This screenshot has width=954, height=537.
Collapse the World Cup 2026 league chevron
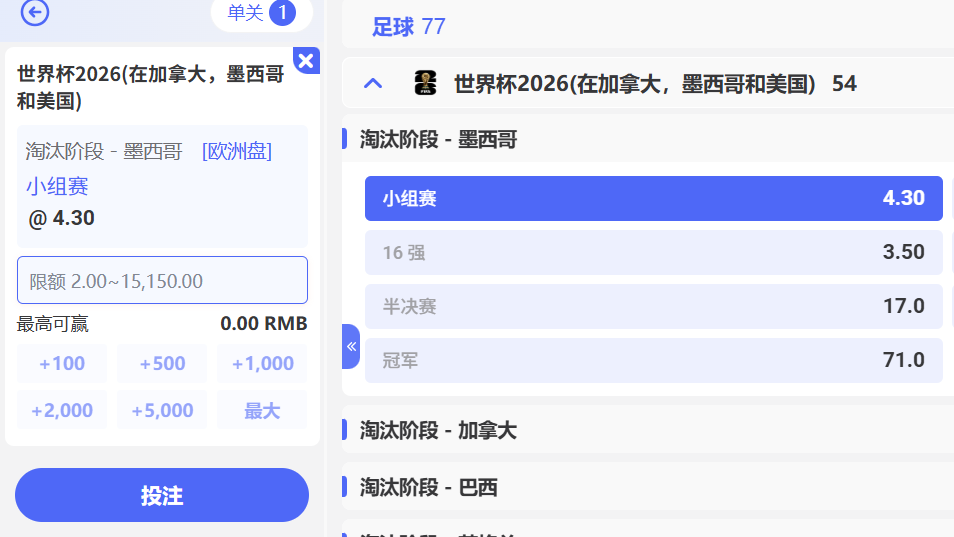[x=373, y=84]
